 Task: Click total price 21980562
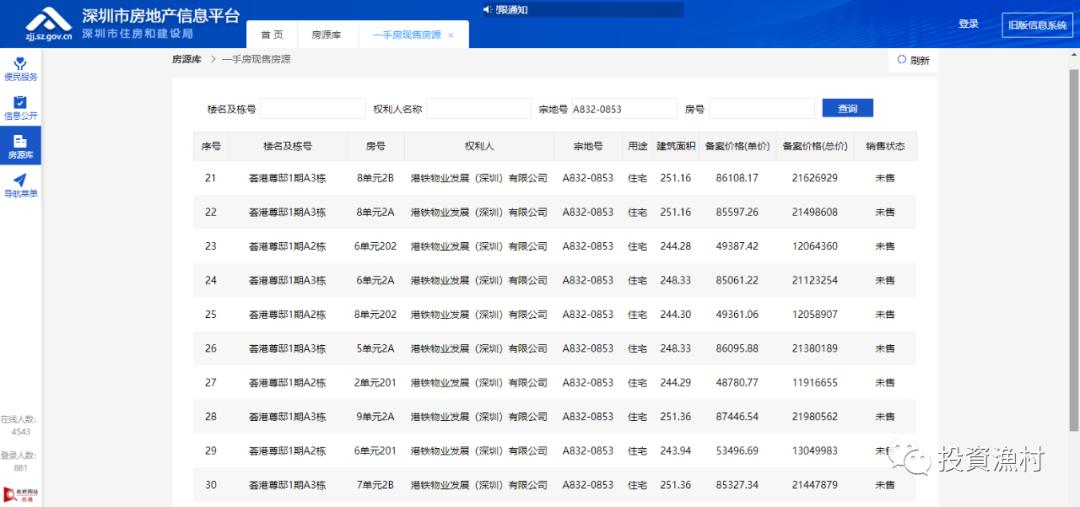point(815,417)
